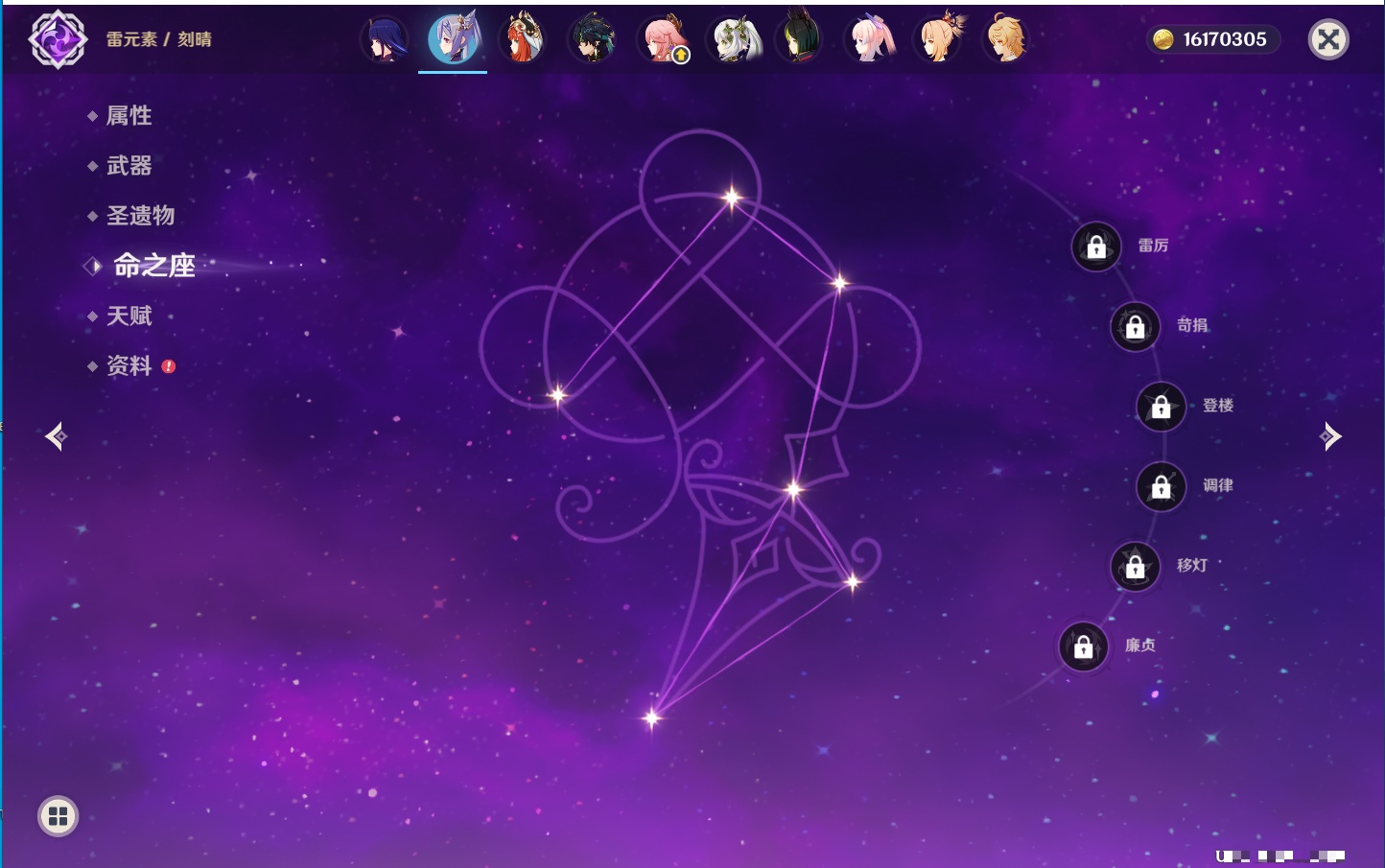Click the Electro element emblem icon
The image size is (1385, 868).
coord(58,39)
